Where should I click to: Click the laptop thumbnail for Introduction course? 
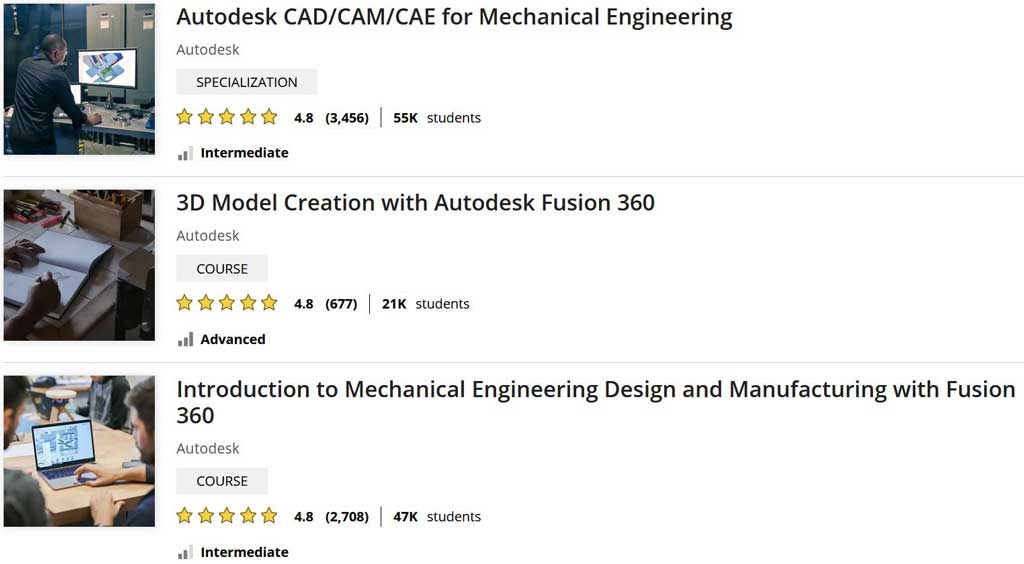click(79, 451)
